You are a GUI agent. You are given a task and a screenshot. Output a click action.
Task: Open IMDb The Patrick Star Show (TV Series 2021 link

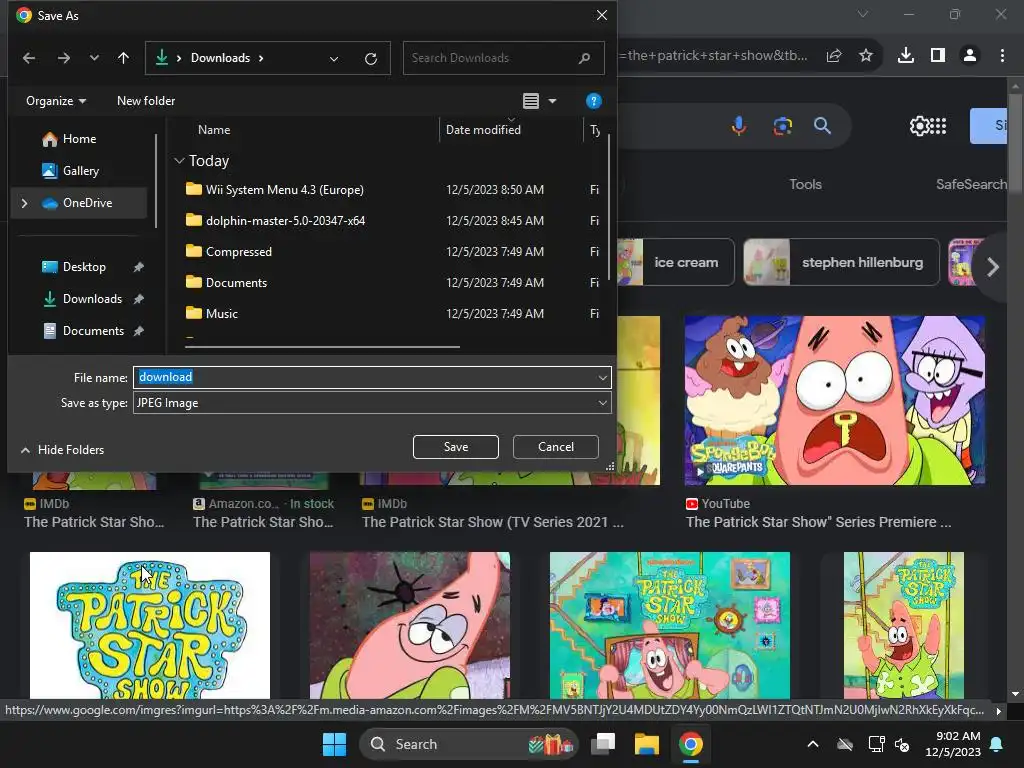pyautogui.click(x=493, y=522)
